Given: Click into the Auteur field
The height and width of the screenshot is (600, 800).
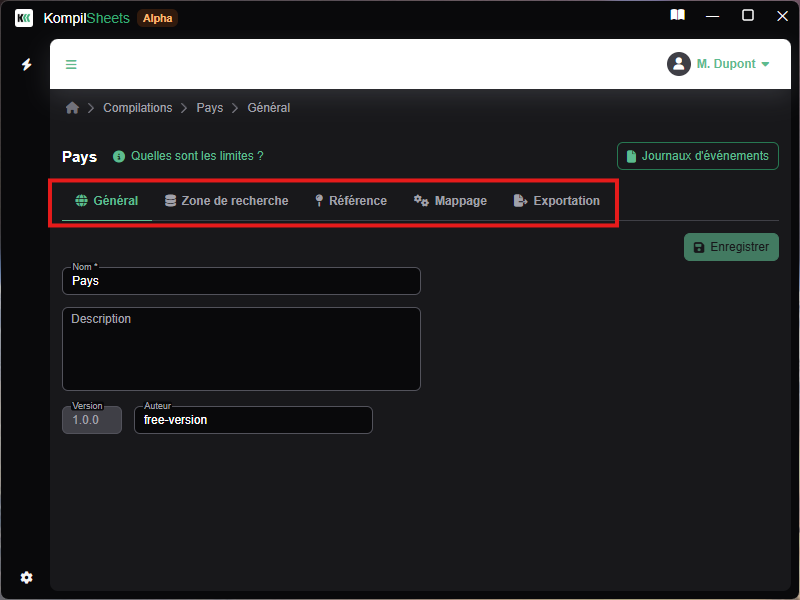Looking at the screenshot, I should coord(253,420).
